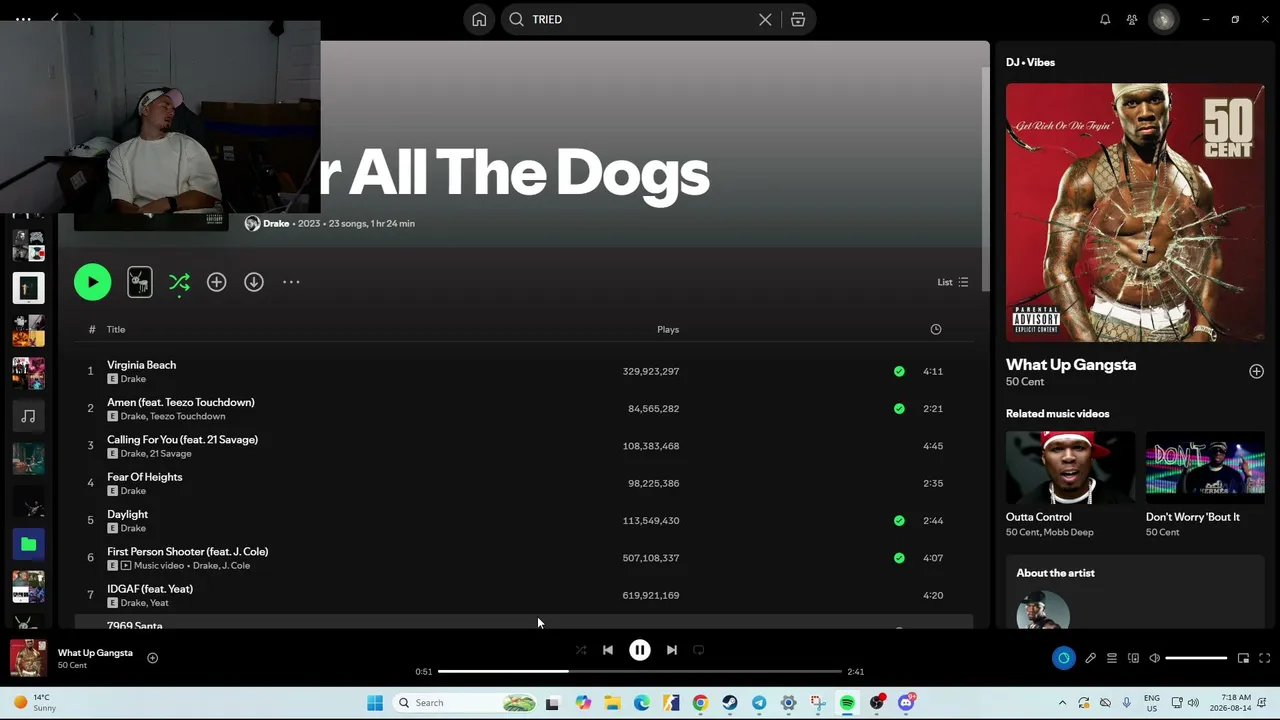
Task: Open the Outta Control music video
Action: tap(1070, 467)
